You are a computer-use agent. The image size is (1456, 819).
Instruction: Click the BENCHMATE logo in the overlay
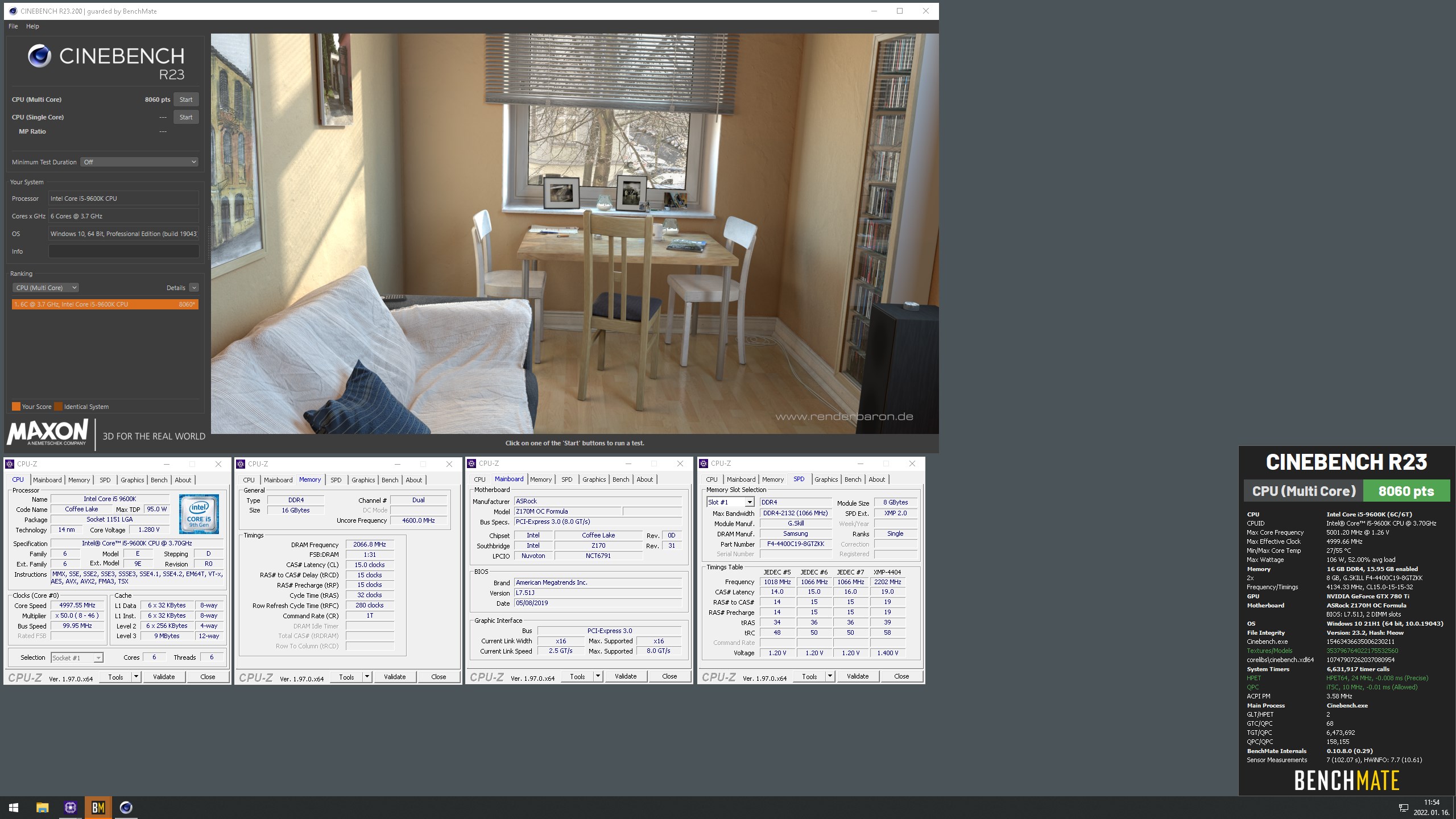(1346, 780)
